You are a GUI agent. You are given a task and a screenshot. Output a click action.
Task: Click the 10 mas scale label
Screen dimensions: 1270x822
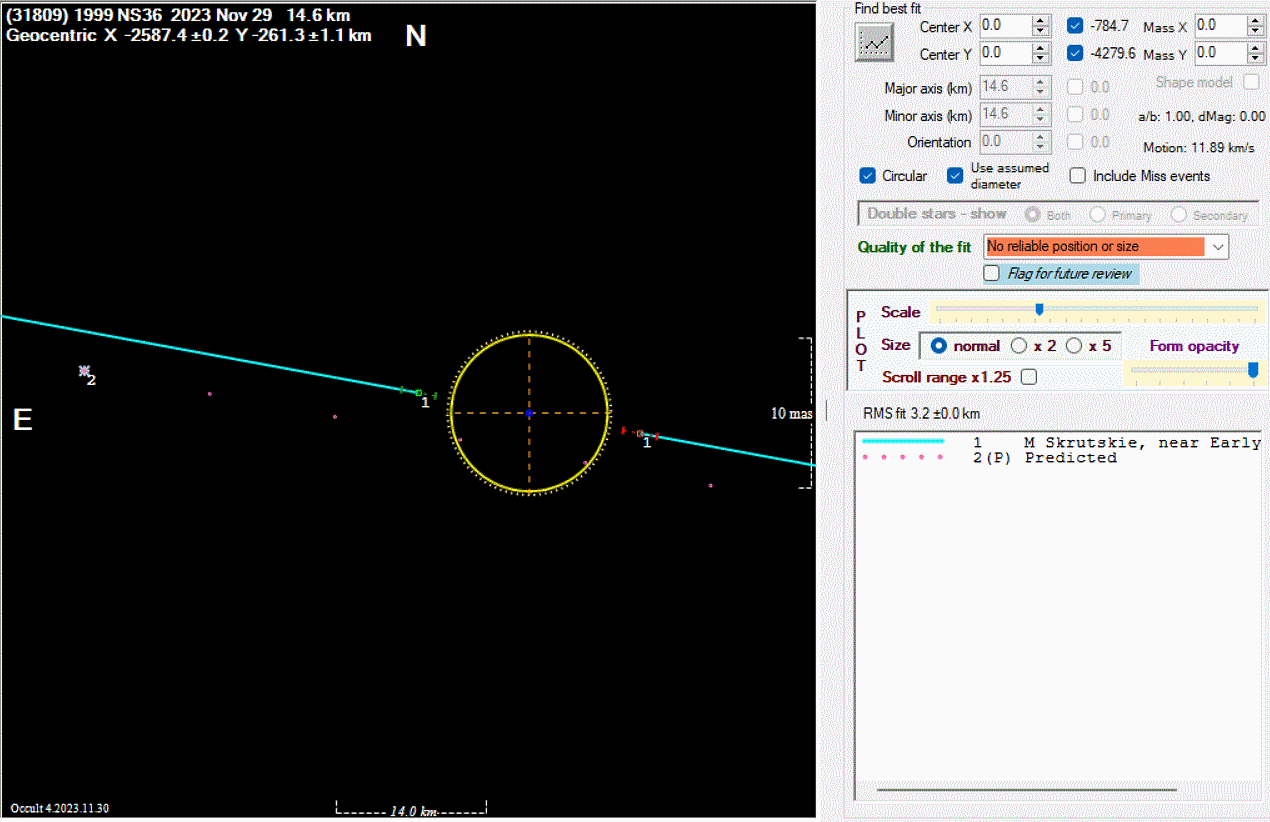point(792,413)
